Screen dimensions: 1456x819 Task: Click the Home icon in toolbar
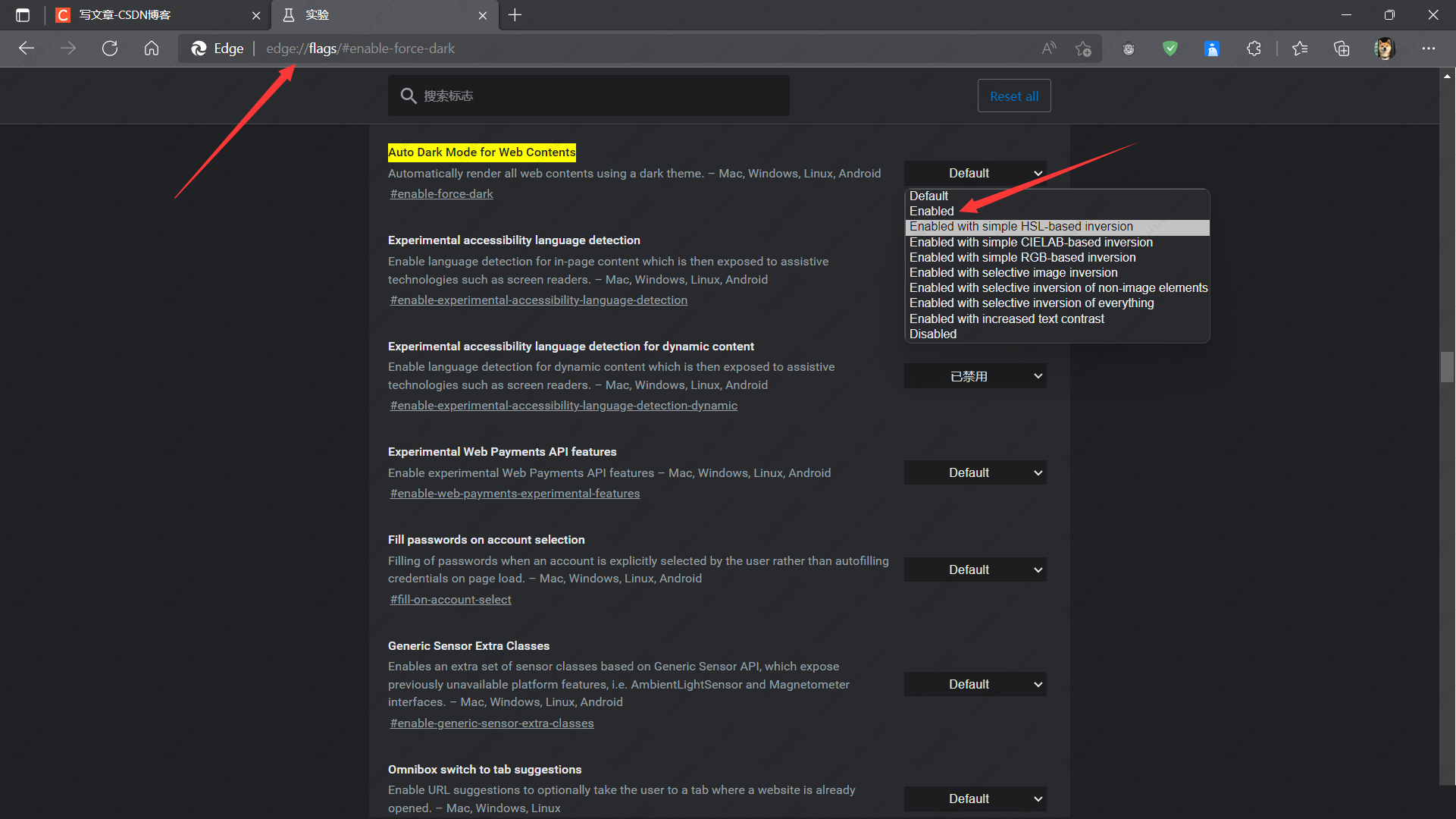click(x=152, y=49)
